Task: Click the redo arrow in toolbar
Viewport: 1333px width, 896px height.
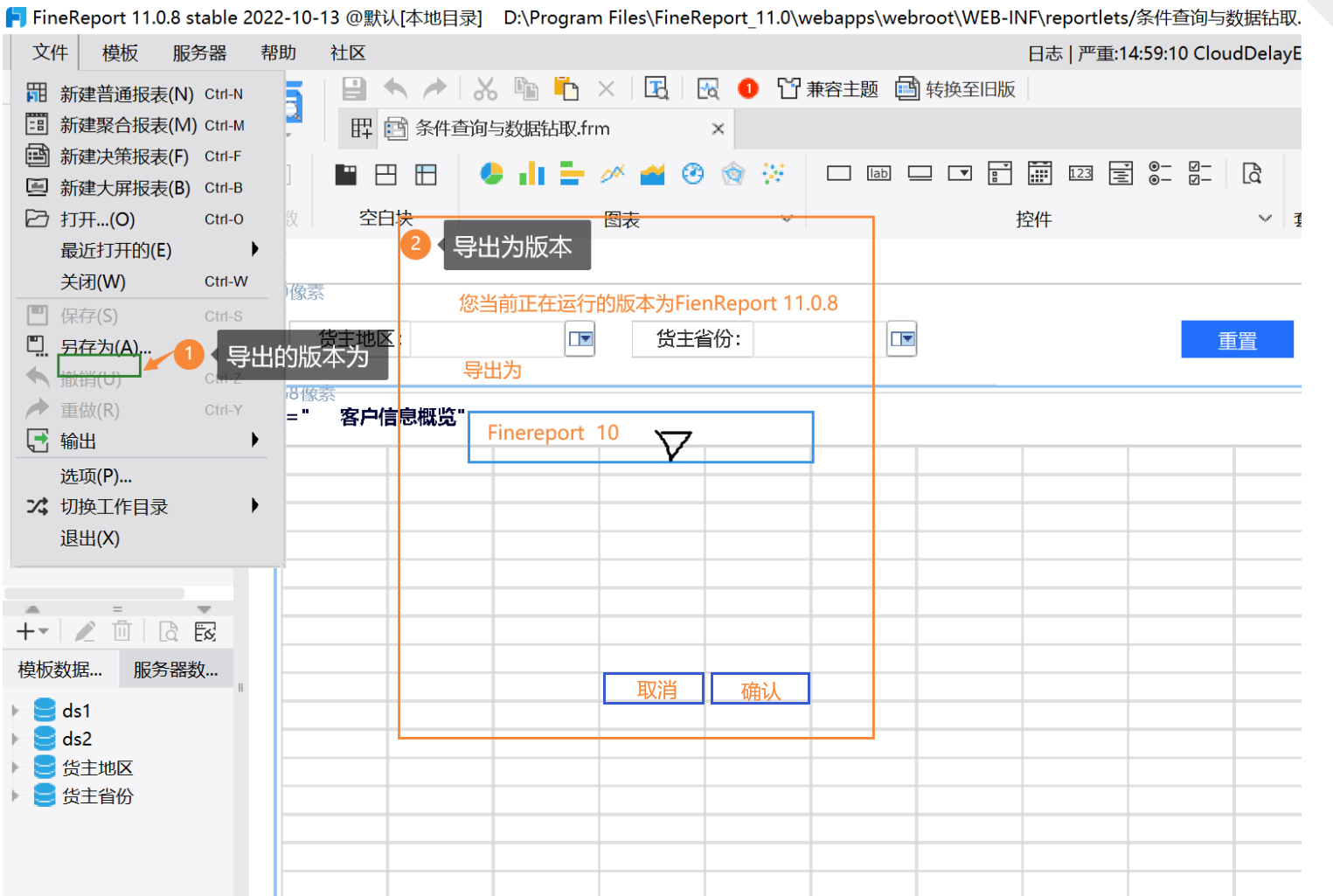Action: pyautogui.click(x=434, y=88)
